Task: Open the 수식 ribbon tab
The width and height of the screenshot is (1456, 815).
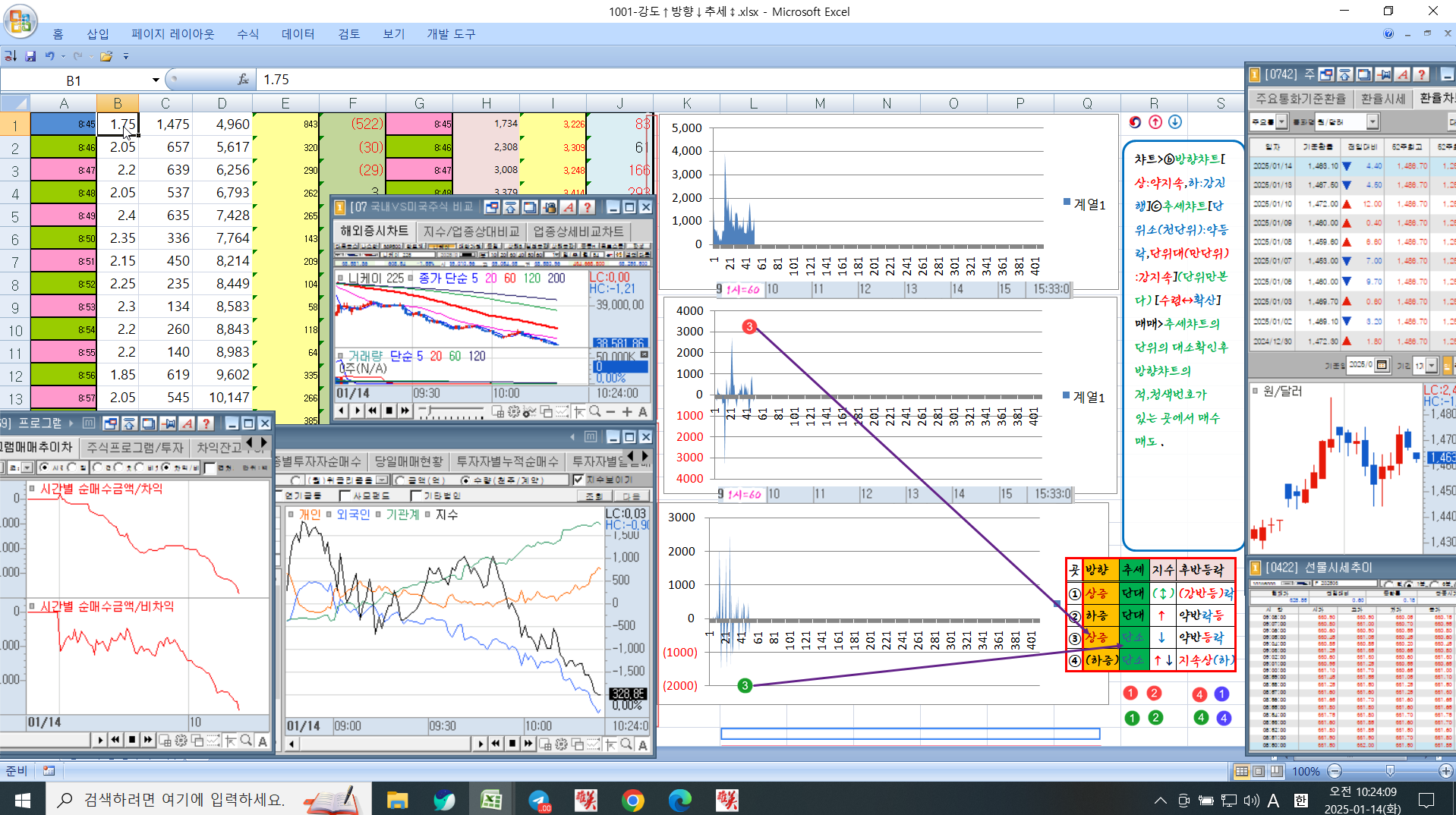Action: [x=247, y=34]
